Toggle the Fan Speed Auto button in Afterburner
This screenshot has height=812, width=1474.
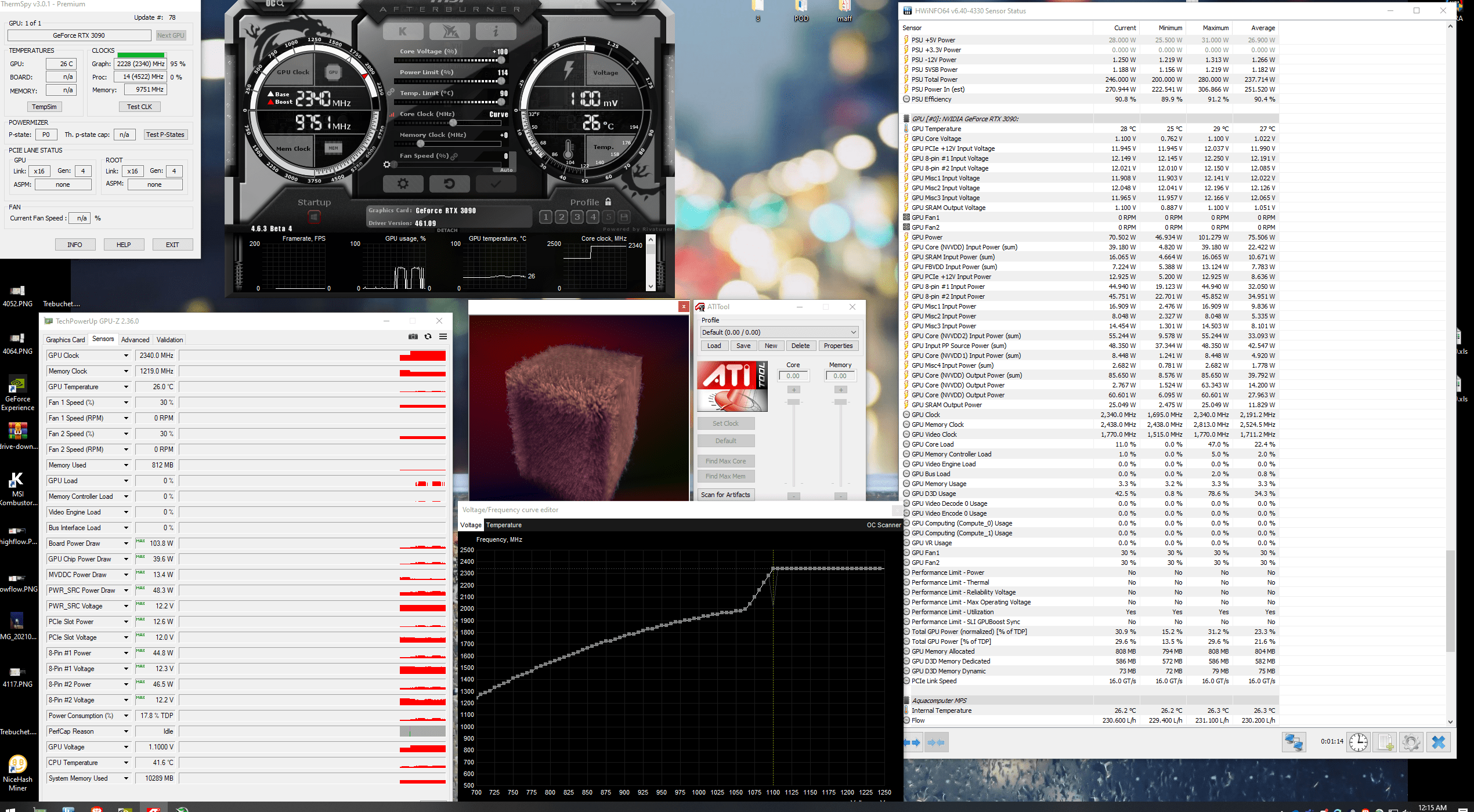pyautogui.click(x=506, y=170)
